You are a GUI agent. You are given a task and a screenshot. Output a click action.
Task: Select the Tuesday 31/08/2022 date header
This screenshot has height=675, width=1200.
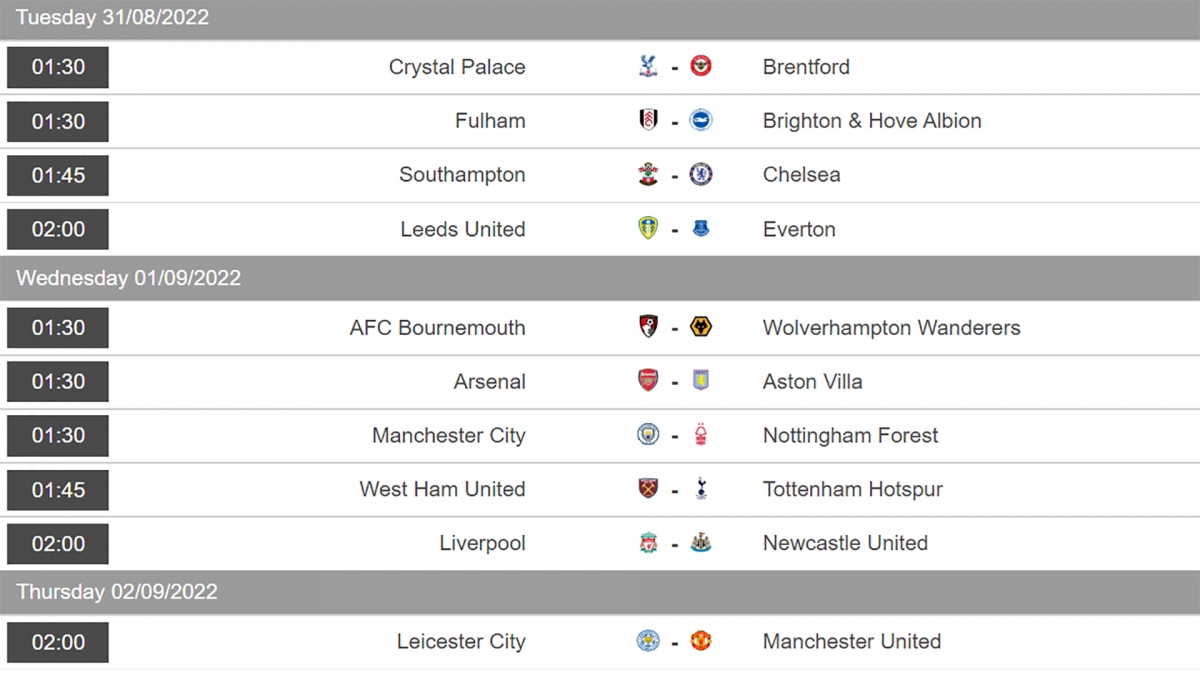[600, 18]
